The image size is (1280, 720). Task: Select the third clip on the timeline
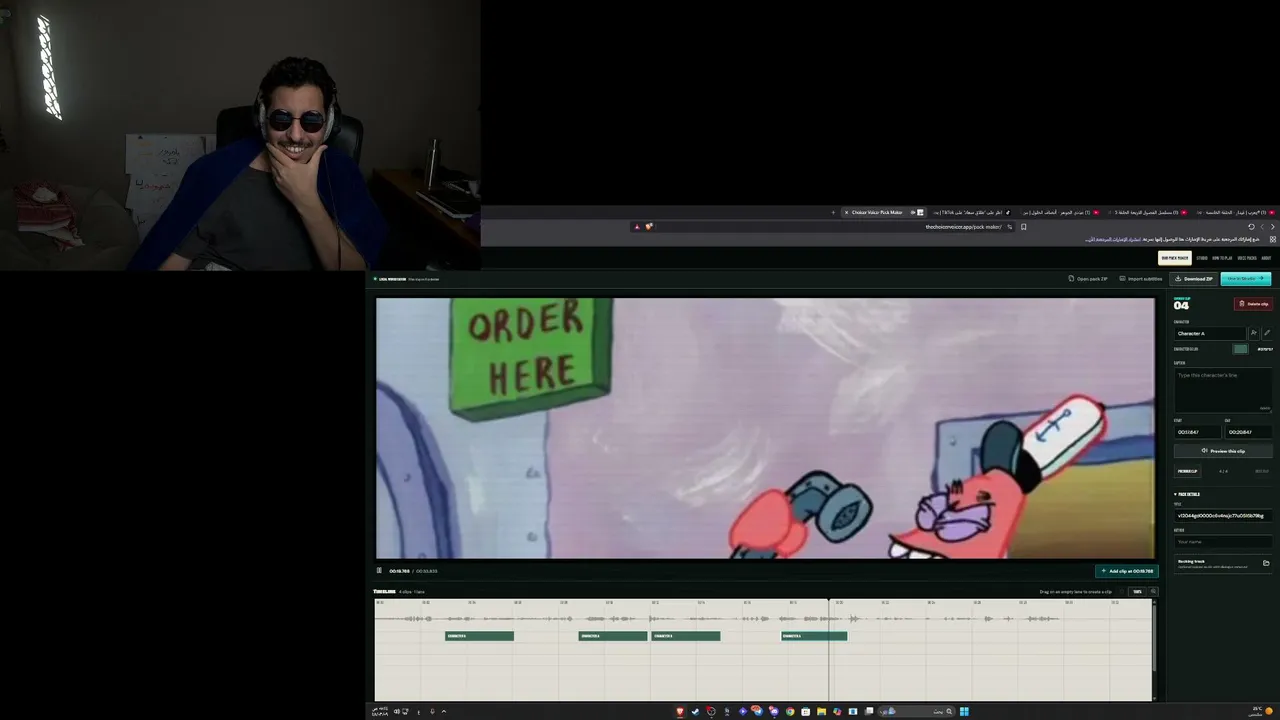pos(686,636)
